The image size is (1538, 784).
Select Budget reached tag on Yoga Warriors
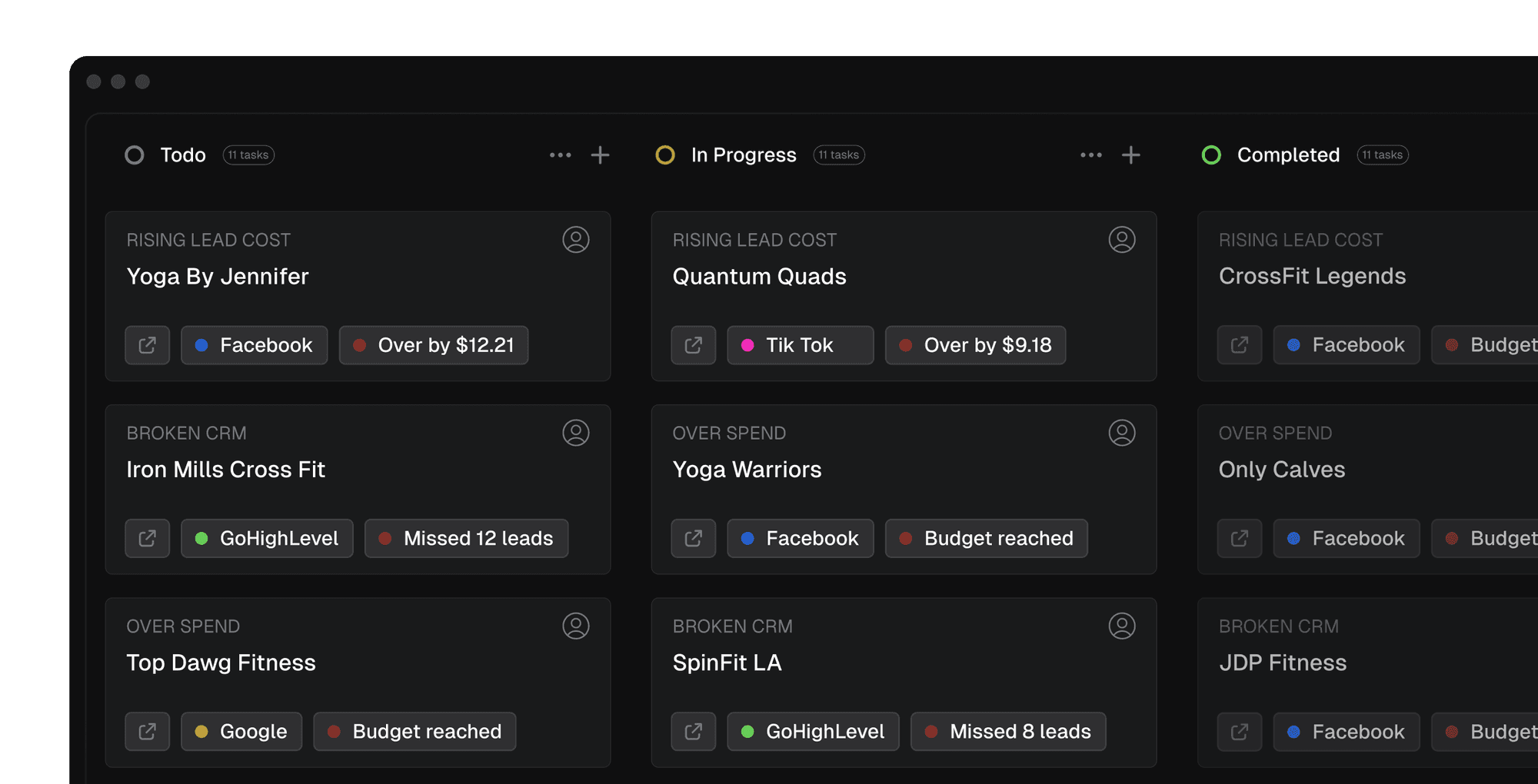point(987,538)
